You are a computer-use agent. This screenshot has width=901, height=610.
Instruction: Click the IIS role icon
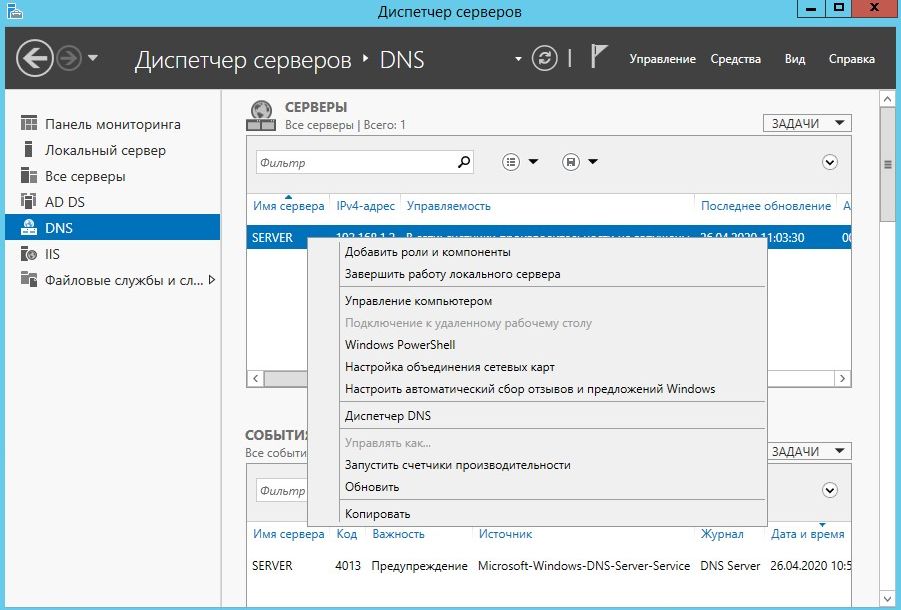[29, 253]
